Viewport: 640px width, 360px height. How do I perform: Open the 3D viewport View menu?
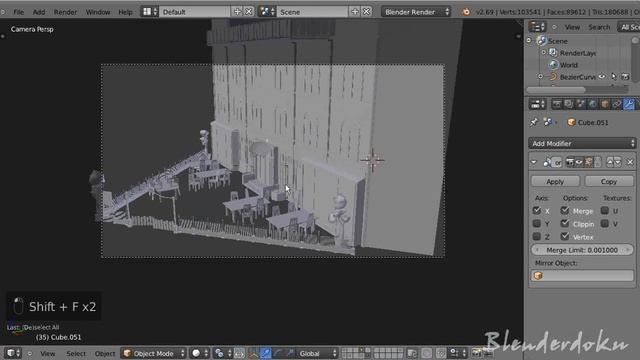click(47, 353)
